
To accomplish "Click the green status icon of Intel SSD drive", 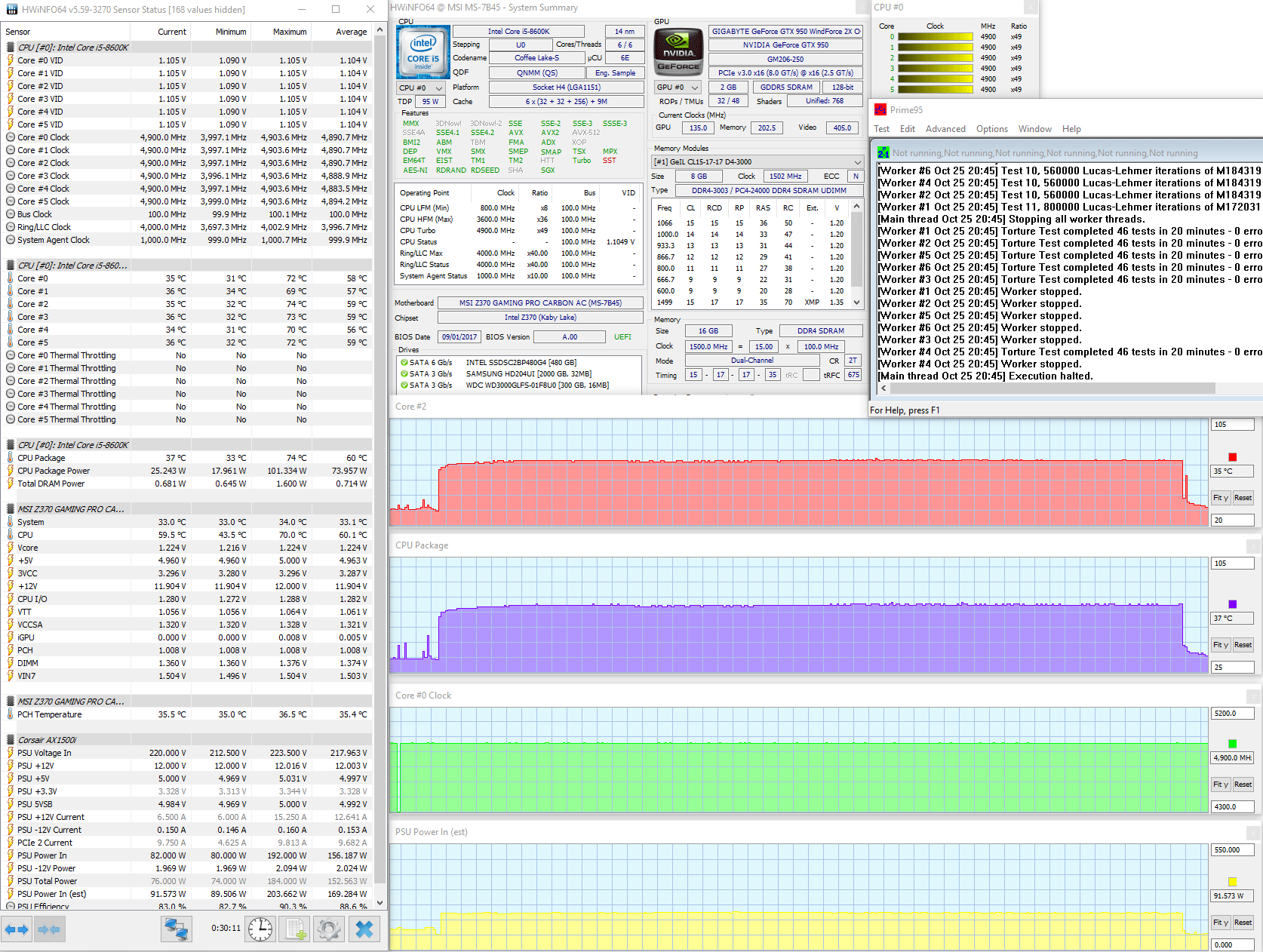I will [x=404, y=363].
